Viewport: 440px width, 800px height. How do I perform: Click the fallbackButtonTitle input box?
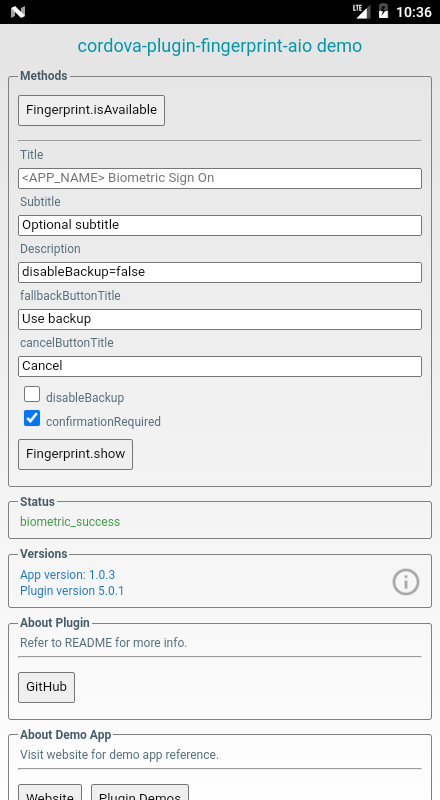(220, 319)
